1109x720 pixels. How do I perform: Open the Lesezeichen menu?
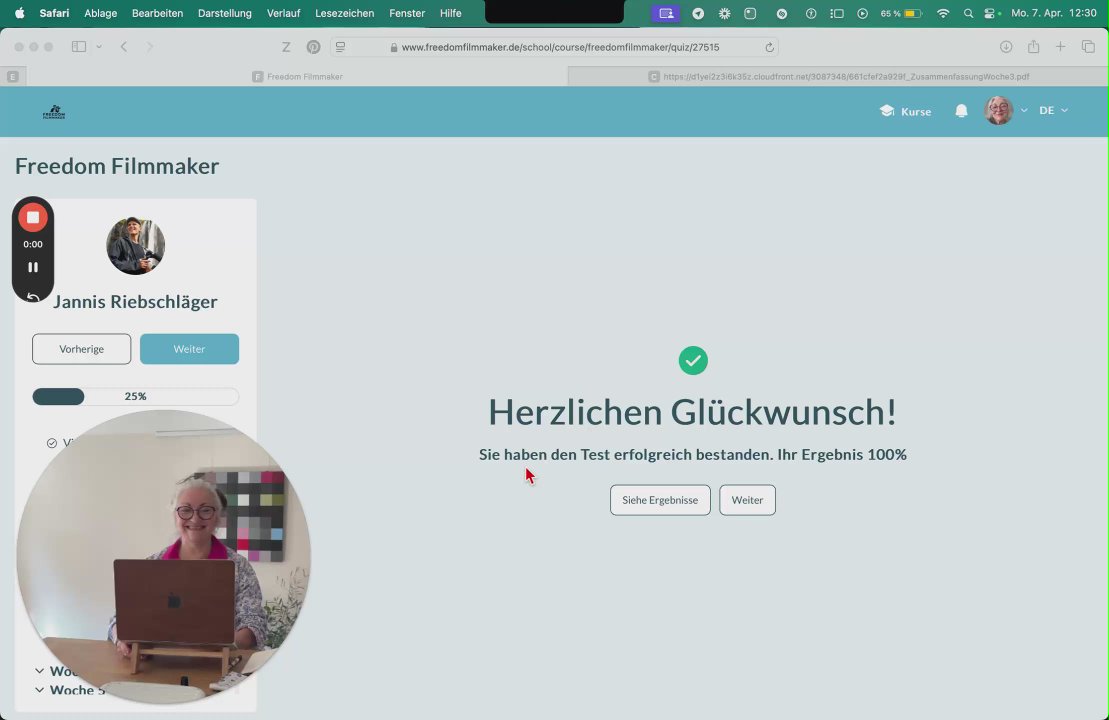pos(344,13)
